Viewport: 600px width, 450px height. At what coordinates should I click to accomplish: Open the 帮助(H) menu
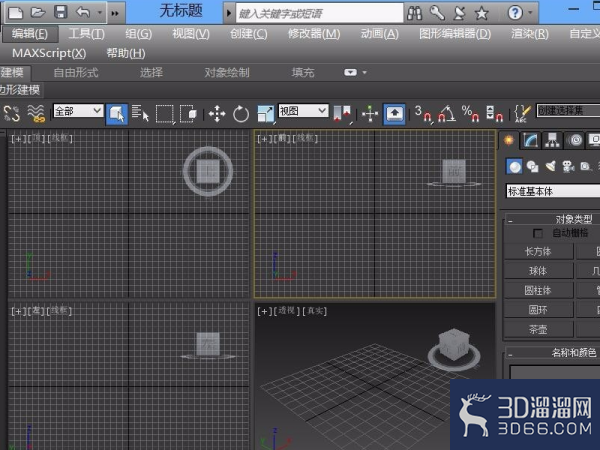(126, 53)
